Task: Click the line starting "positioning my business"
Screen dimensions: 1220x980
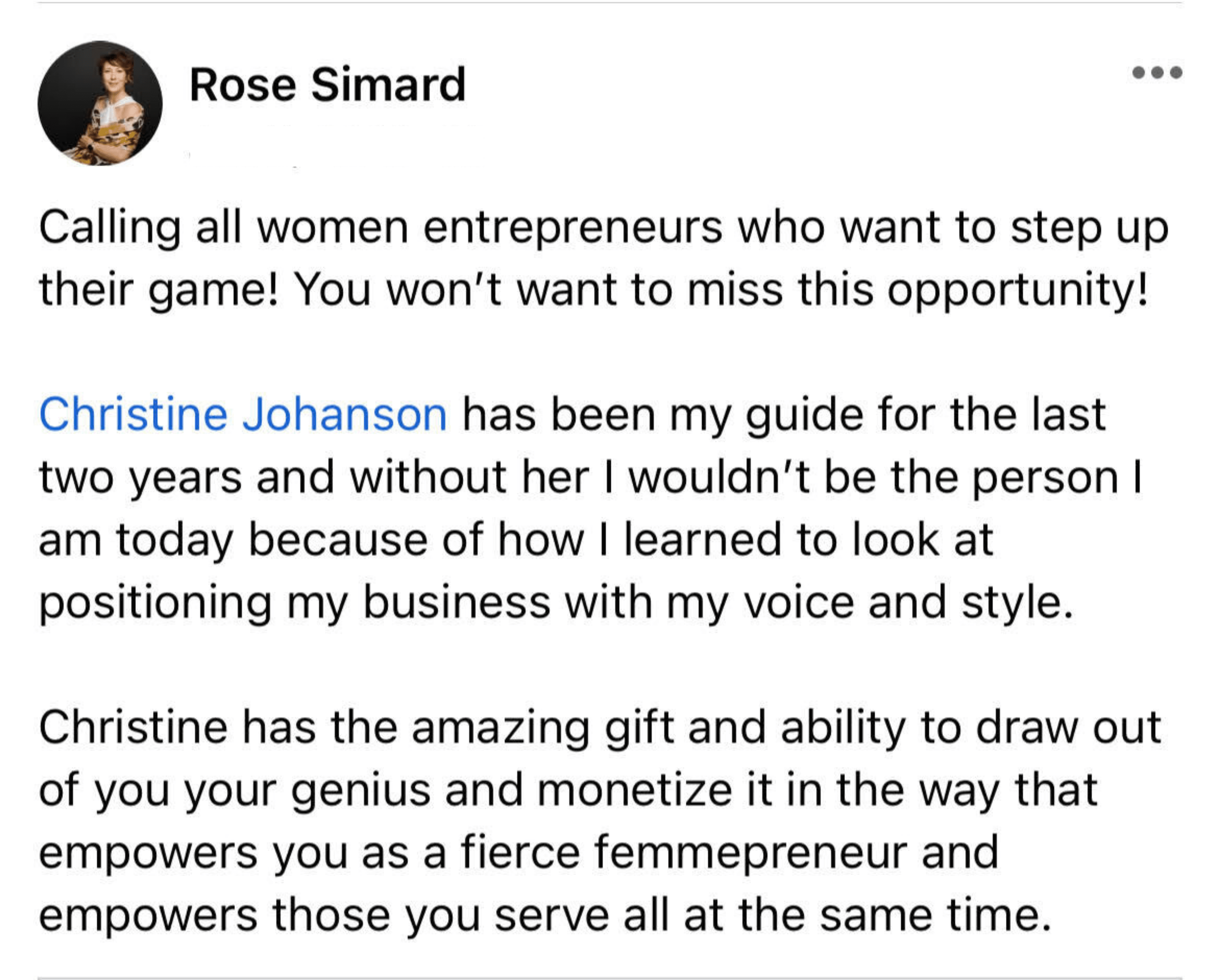Action: tap(556, 602)
